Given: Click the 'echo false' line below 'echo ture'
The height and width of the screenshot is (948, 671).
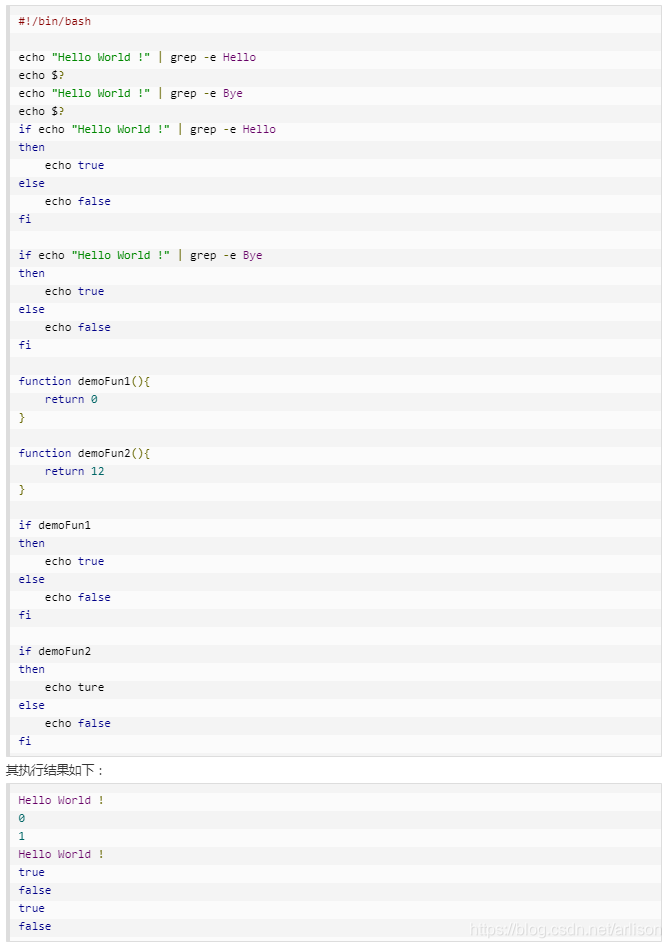Looking at the screenshot, I should 77,723.
